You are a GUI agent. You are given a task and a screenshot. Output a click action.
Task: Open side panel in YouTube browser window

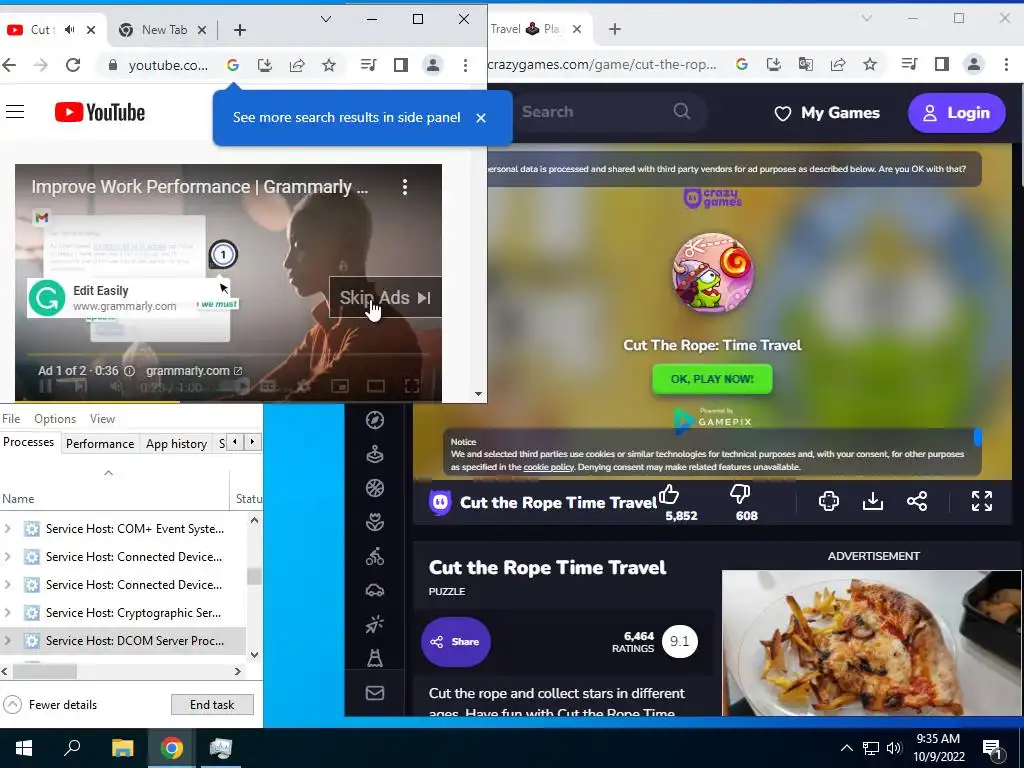pyautogui.click(x=401, y=65)
